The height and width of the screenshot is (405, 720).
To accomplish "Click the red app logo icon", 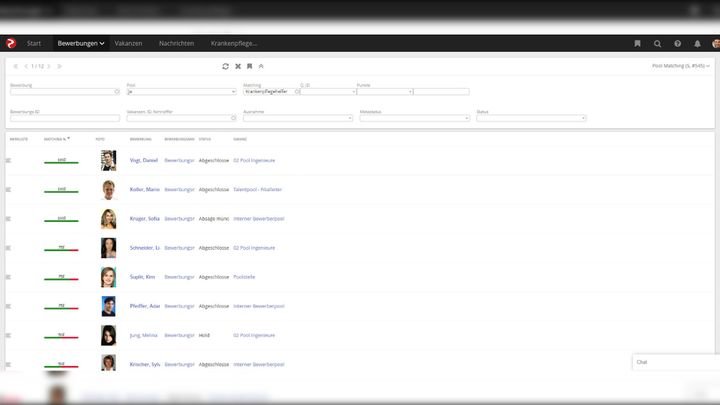I will [x=11, y=43].
